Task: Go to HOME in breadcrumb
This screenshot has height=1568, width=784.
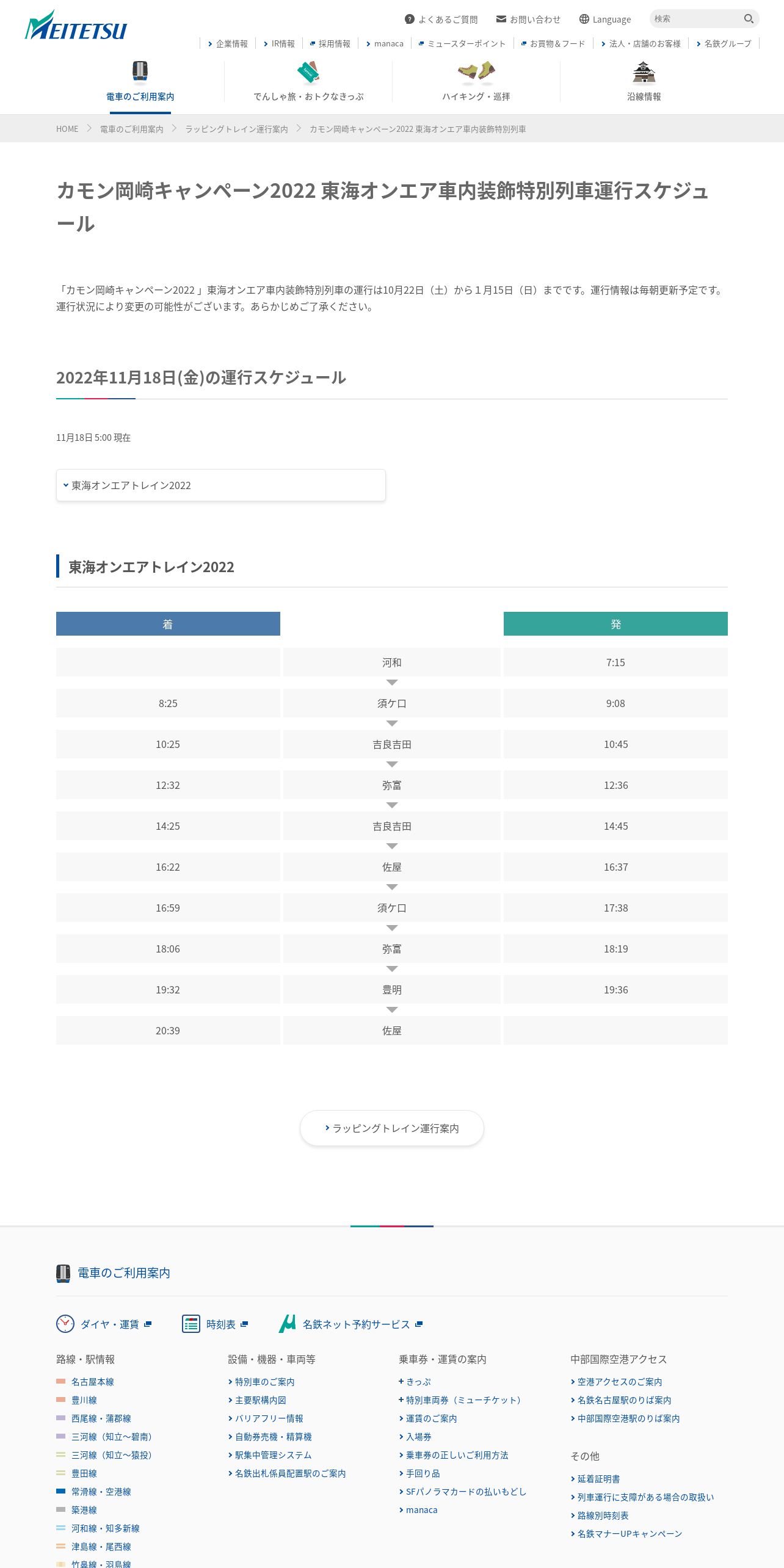Action: (67, 129)
